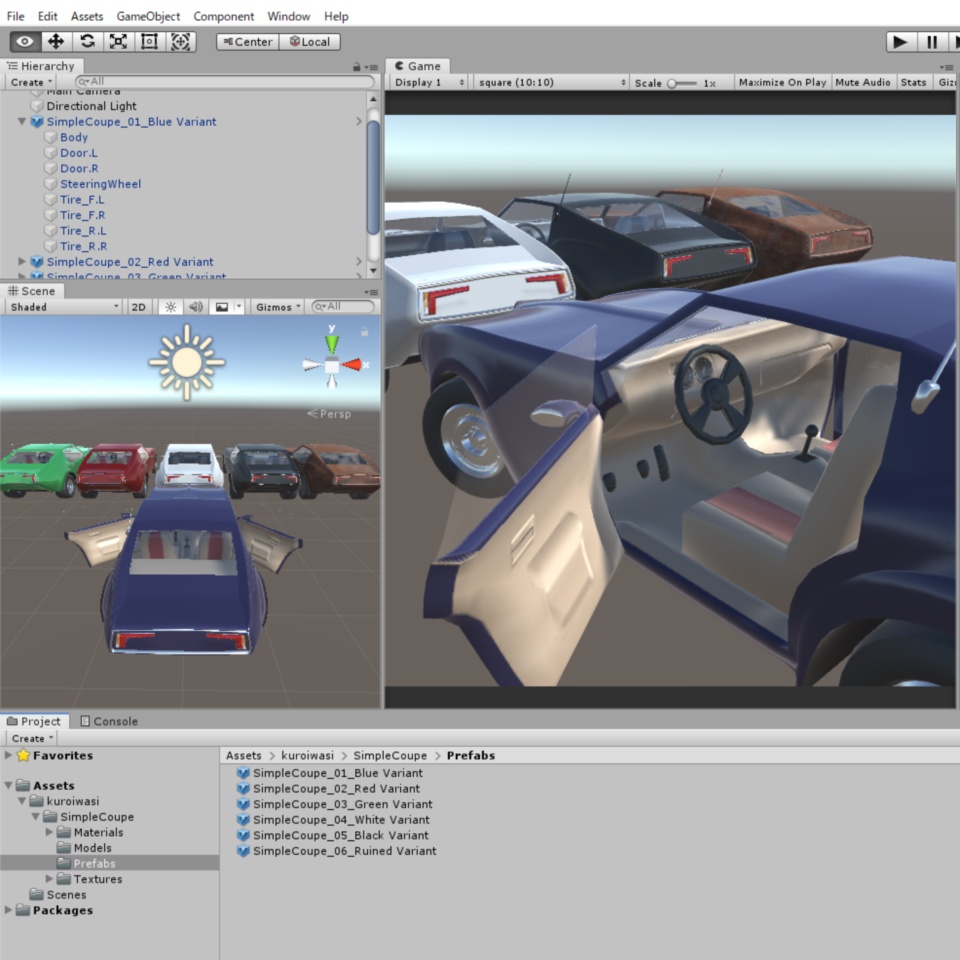Select Tire_R.R cube icon
Screen dimensions: 960x960
coord(50,246)
